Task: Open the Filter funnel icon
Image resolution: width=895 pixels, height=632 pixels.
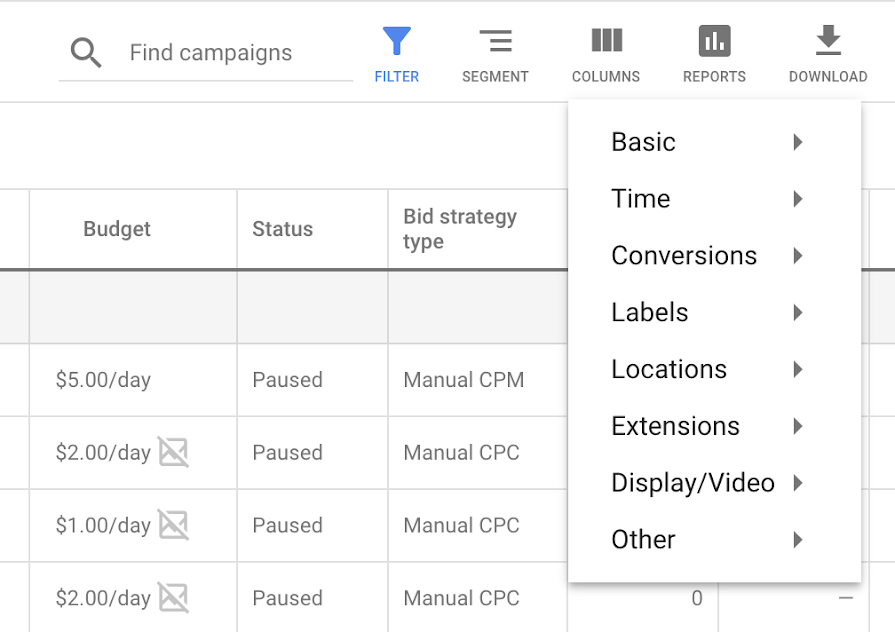Action: click(397, 42)
